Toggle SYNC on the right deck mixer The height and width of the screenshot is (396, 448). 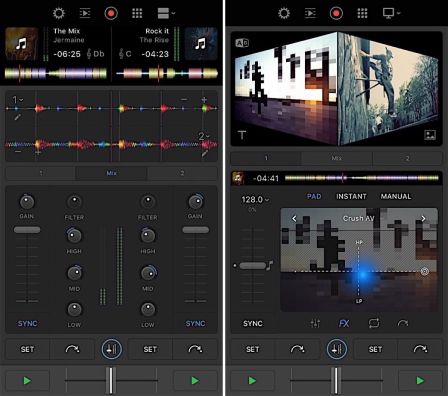(195, 323)
